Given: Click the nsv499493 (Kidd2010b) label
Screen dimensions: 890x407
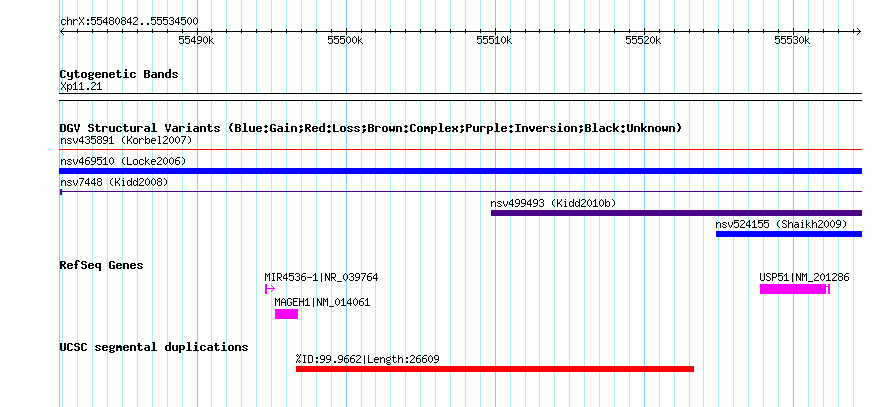Looking at the screenshot, I should coord(553,203).
